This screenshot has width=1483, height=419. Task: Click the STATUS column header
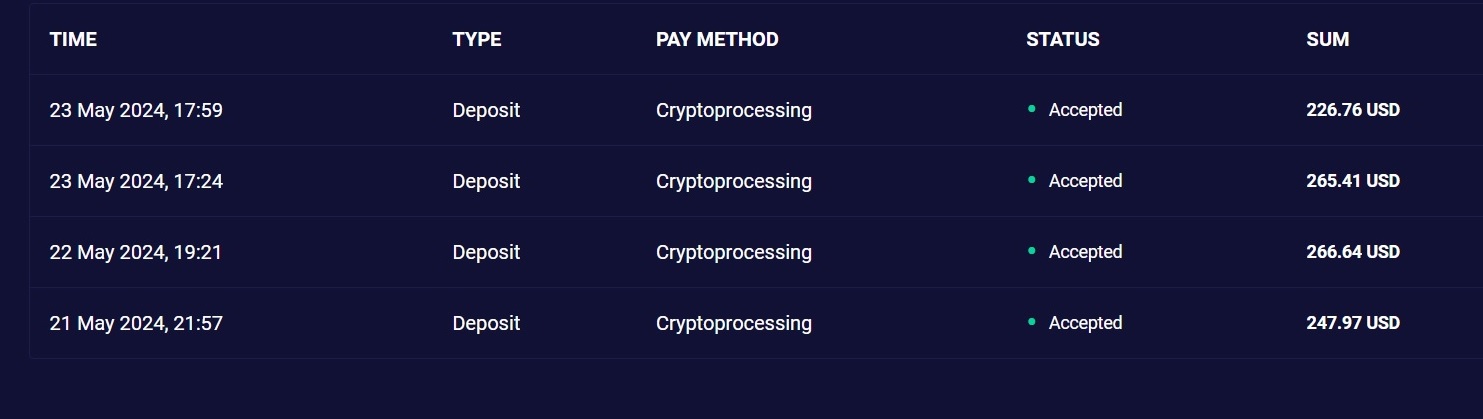pos(1063,40)
